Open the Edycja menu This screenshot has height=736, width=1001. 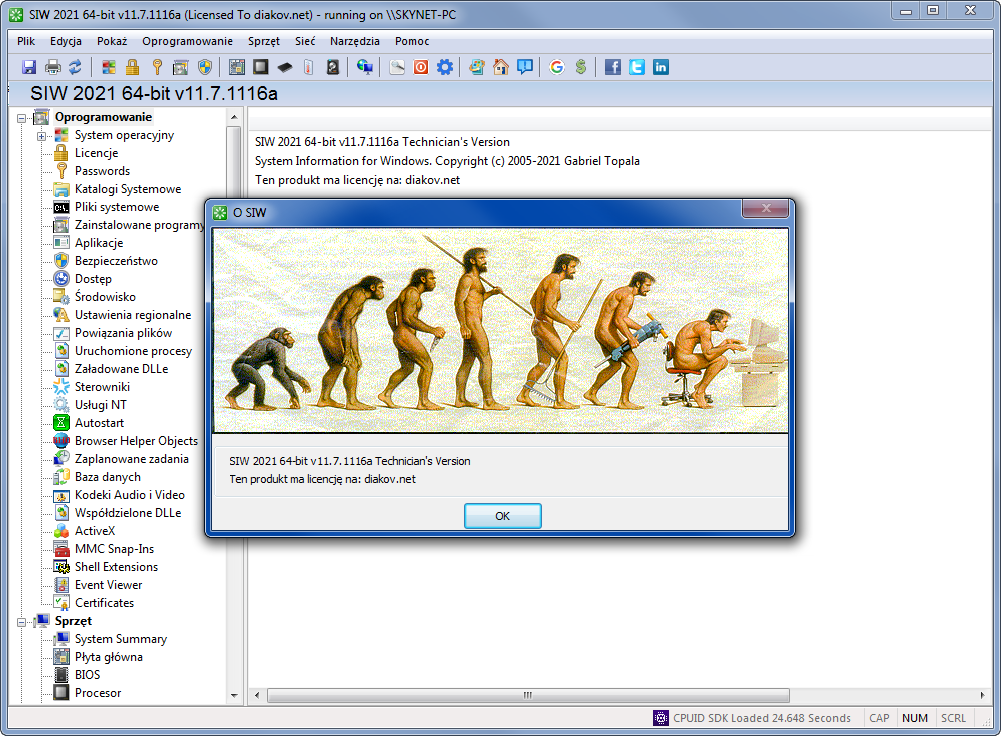[66, 41]
